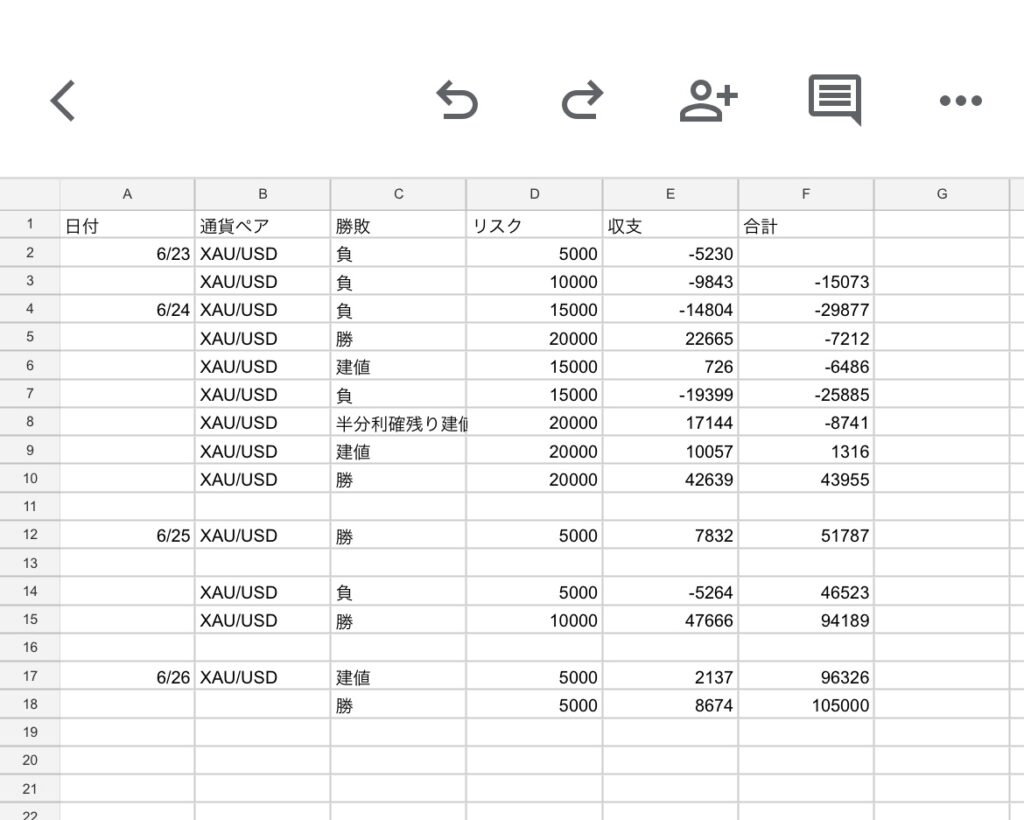Select the cell with -15073
This screenshot has height=820, width=1024.
pos(806,281)
